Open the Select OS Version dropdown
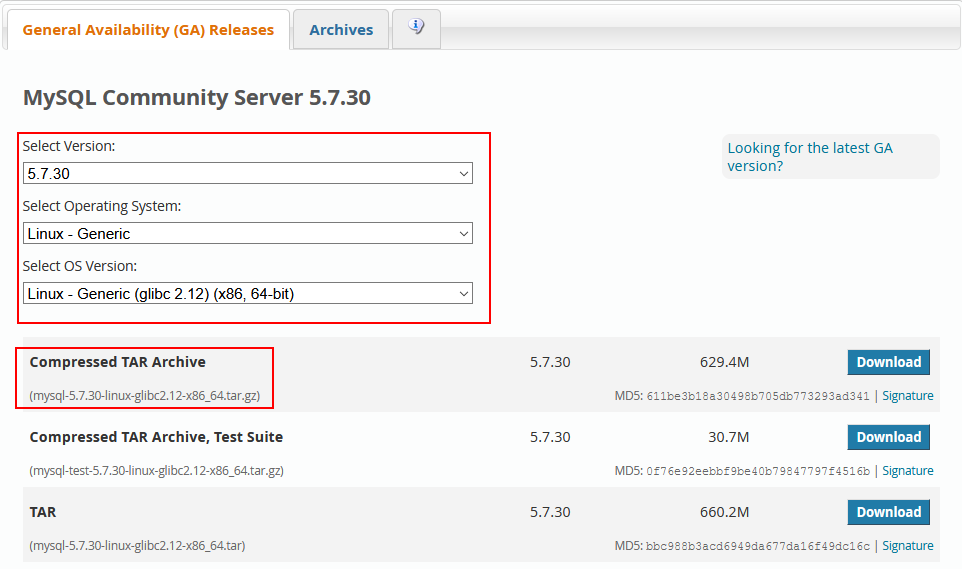Screen dimensions: 962x569 pos(248,293)
